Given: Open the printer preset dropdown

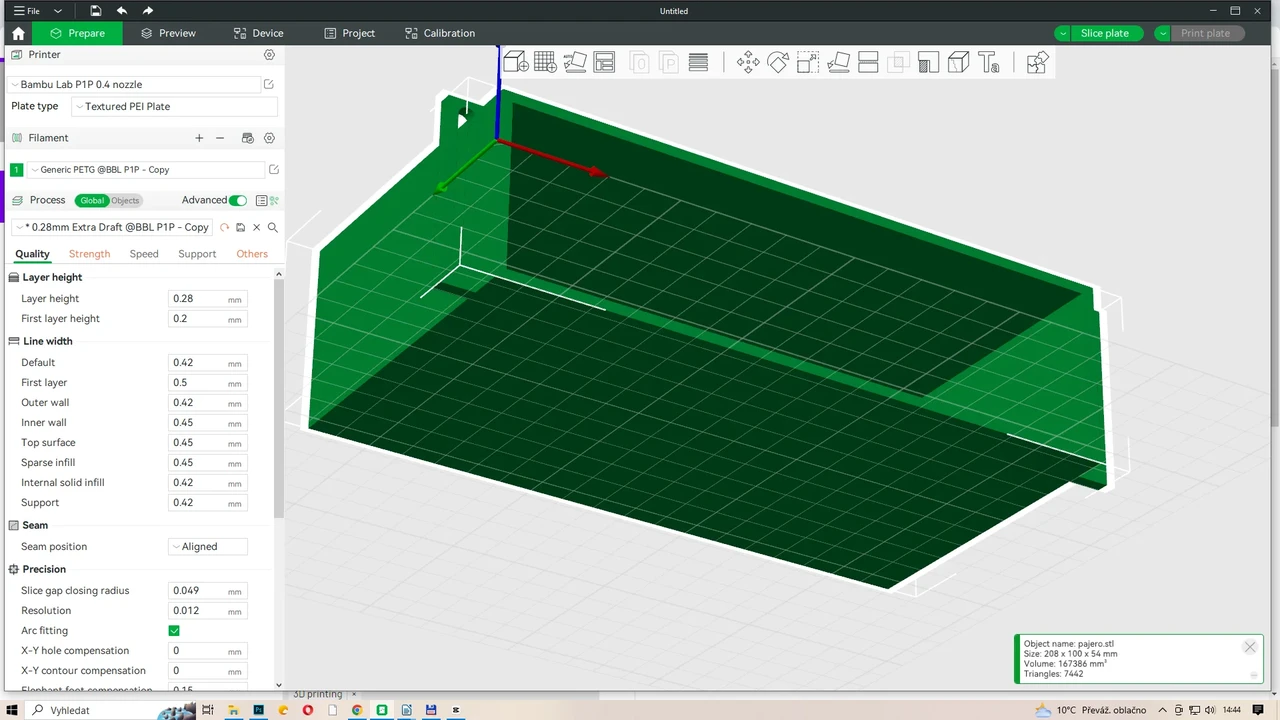Looking at the screenshot, I should (x=135, y=85).
